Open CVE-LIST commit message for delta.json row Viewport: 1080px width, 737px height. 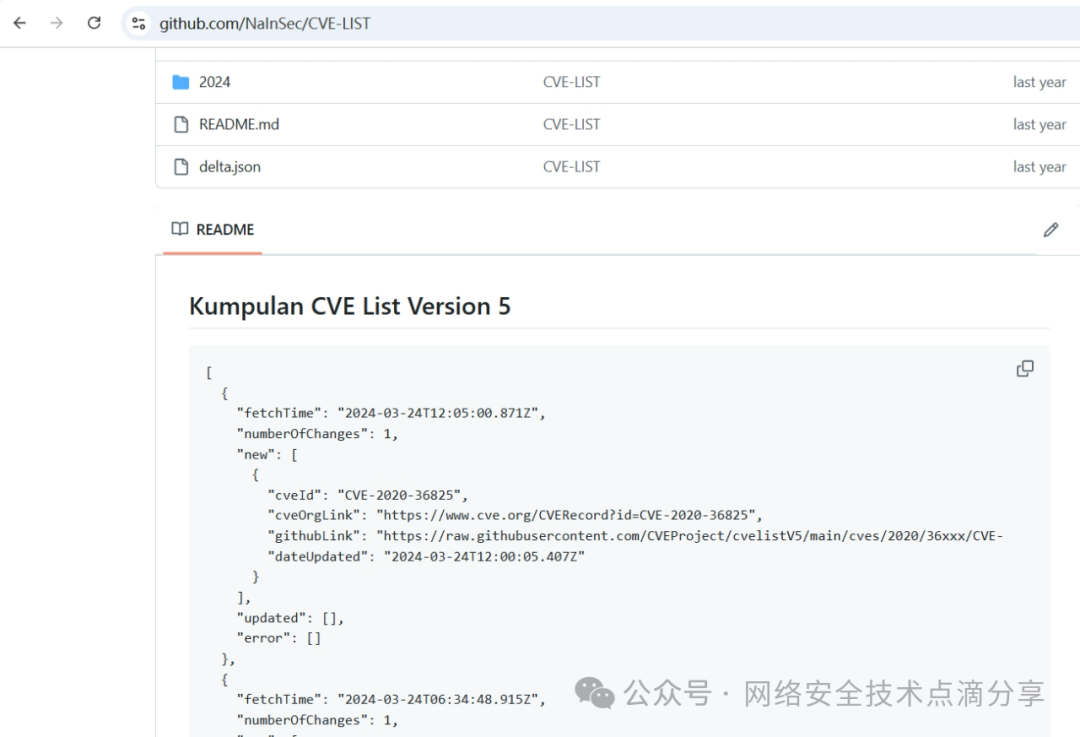pyautogui.click(x=571, y=167)
